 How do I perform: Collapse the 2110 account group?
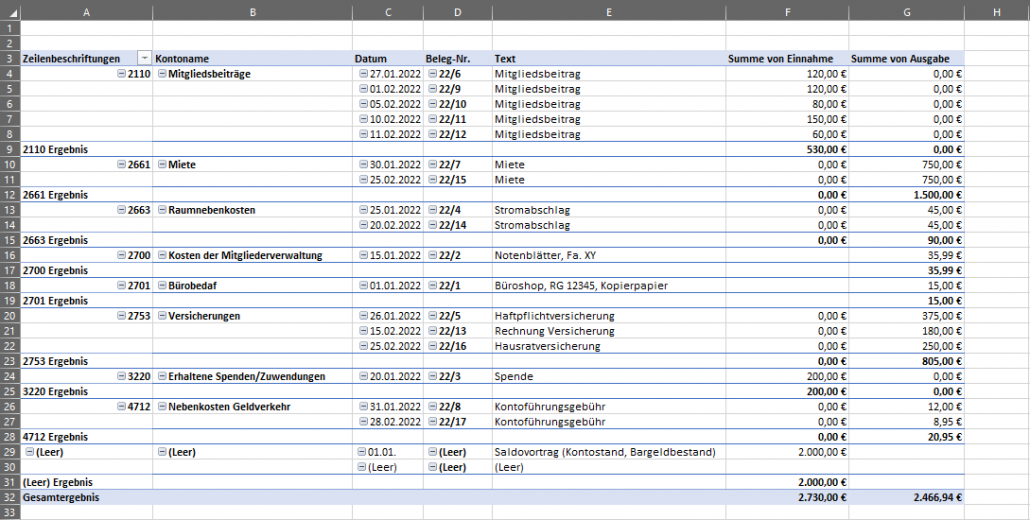pyautogui.click(x=121, y=74)
